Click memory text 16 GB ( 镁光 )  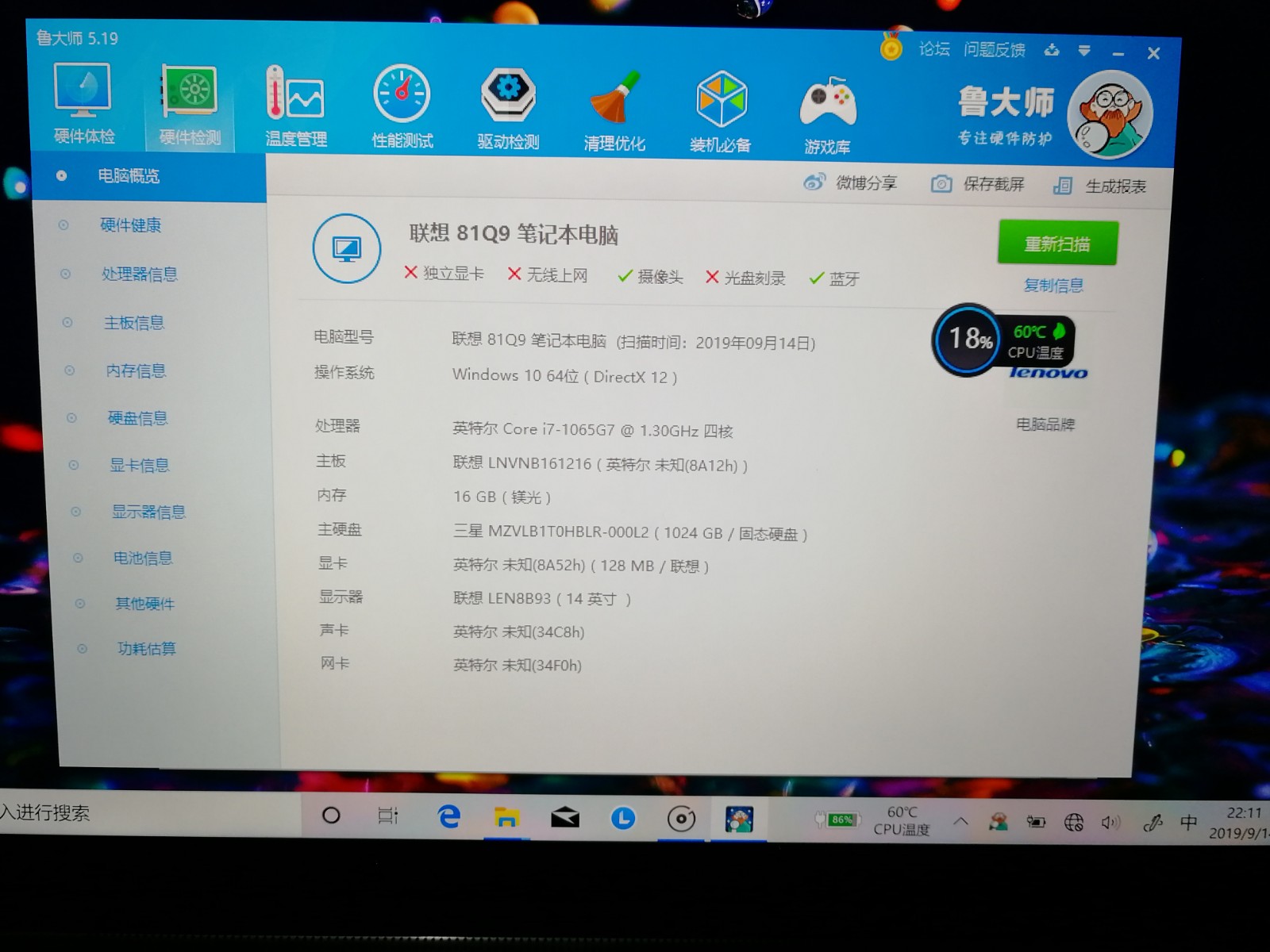pos(502,497)
